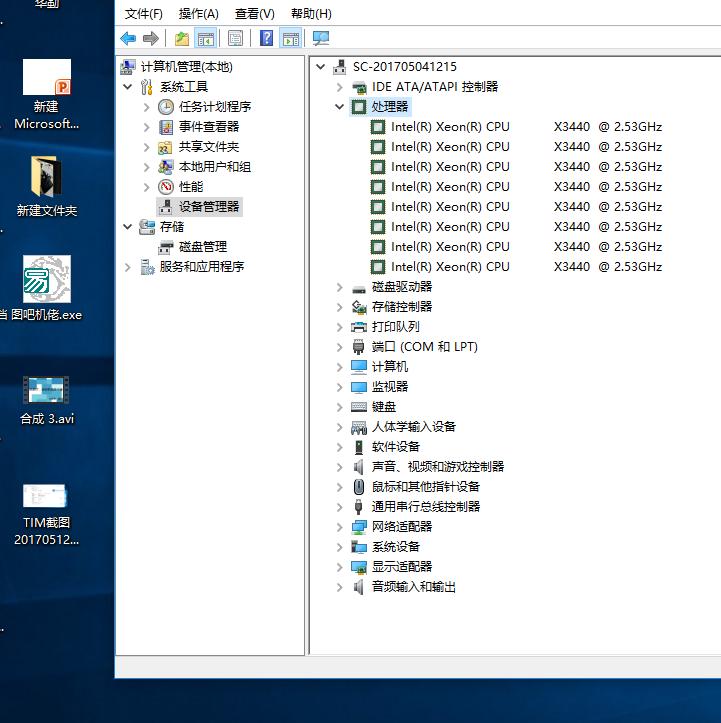Viewport: 721px width, 723px height.
Task: Click the 监视器 monitor icon
Action: point(359,387)
